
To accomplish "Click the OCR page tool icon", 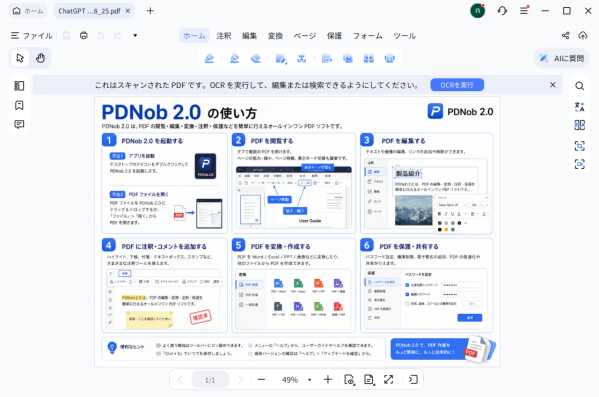I will pos(327,59).
